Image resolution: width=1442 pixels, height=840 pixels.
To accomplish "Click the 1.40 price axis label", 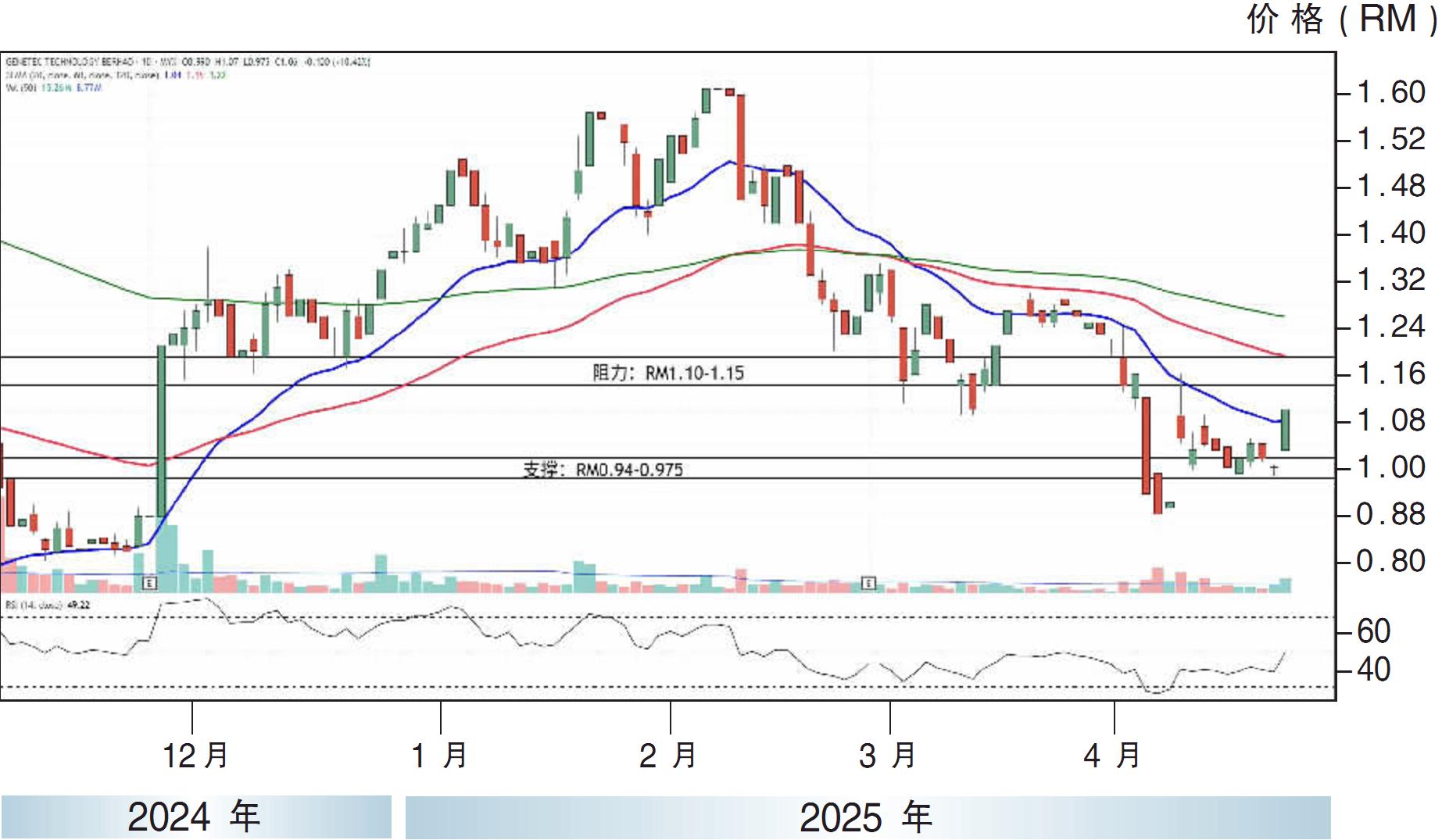I will (1390, 234).
